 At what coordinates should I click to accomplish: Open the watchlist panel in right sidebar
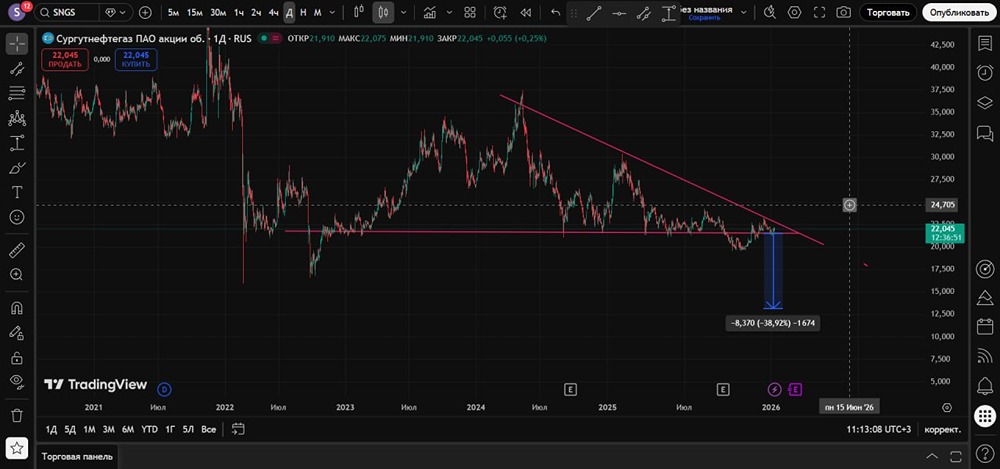point(985,43)
